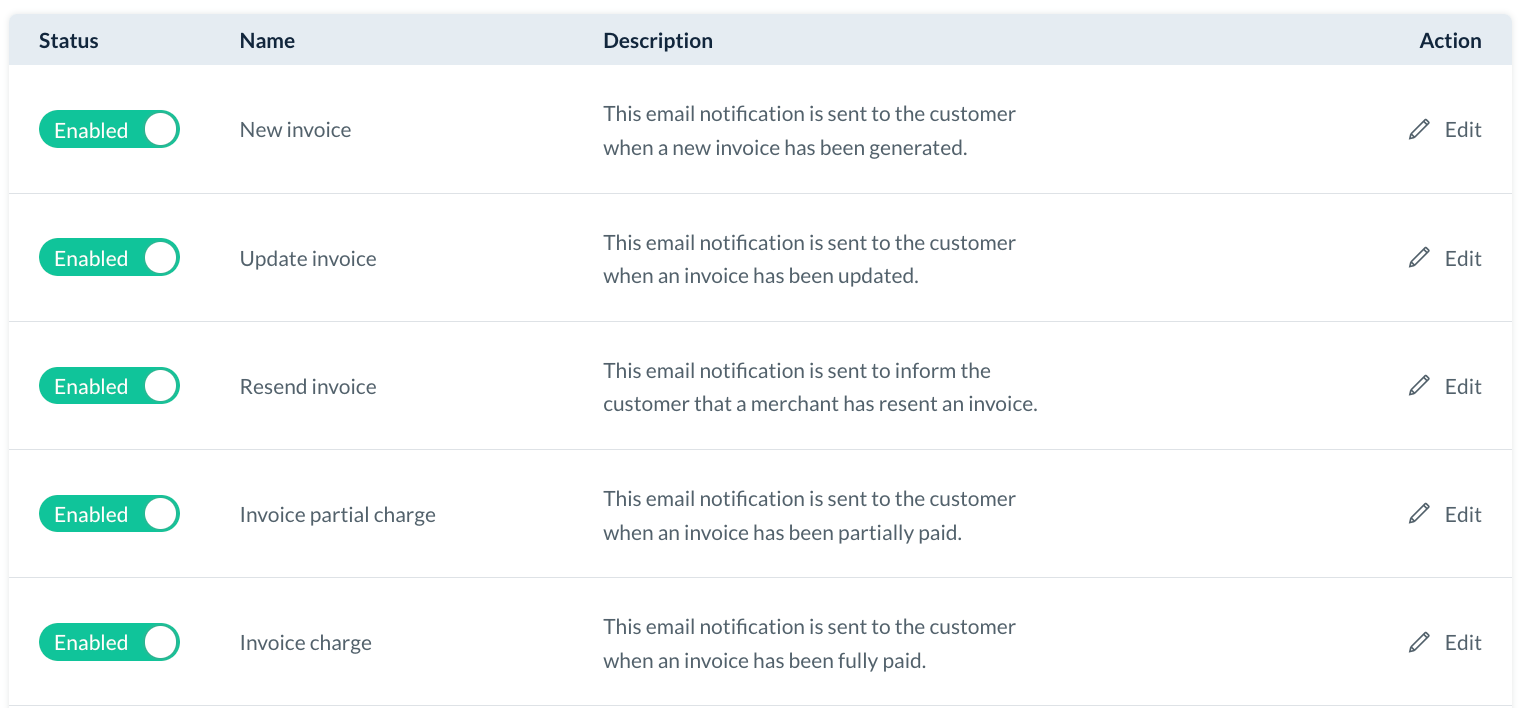Click the Status column header
This screenshot has height=708, width=1522.
point(69,41)
